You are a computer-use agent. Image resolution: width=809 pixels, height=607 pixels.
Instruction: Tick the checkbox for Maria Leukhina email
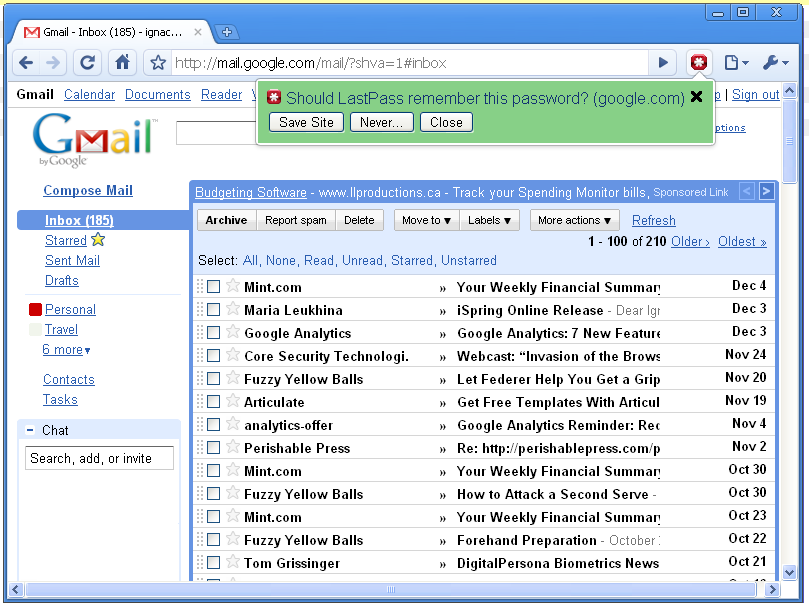click(214, 310)
